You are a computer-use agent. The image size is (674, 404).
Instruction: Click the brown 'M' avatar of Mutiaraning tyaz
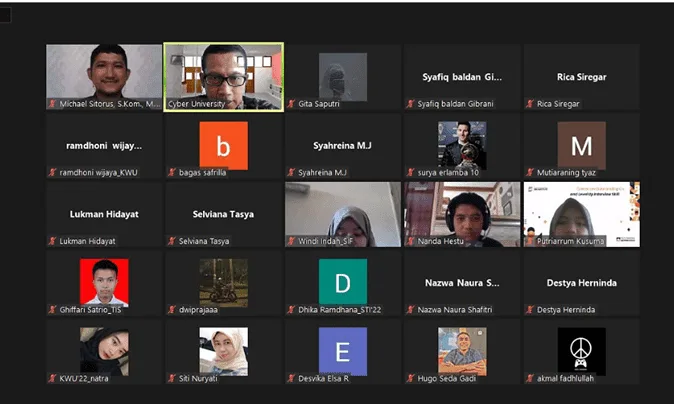[x=582, y=146]
